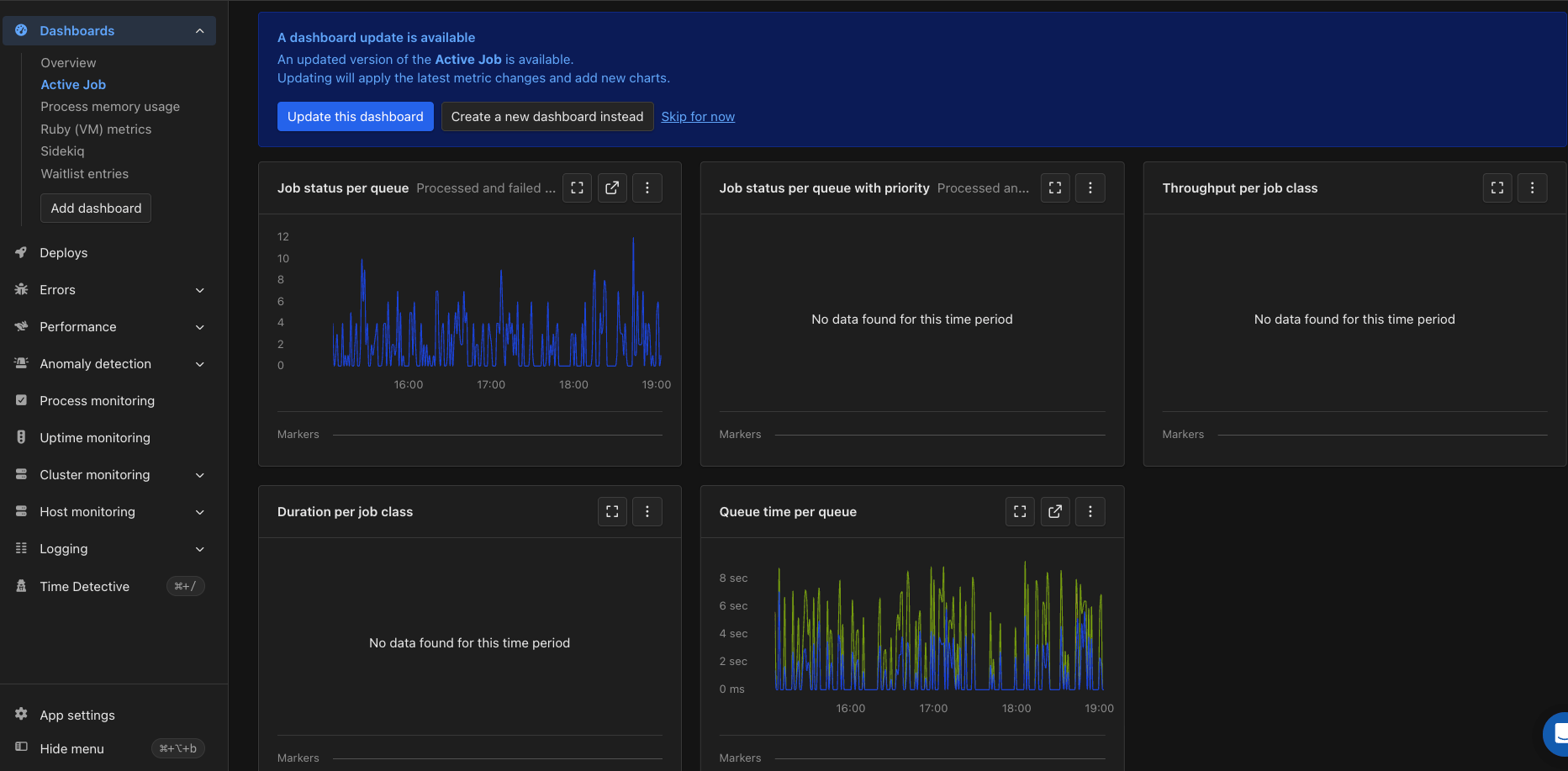Click the Queue time per queue title
Image resolution: width=1568 pixels, height=771 pixels.
788,512
